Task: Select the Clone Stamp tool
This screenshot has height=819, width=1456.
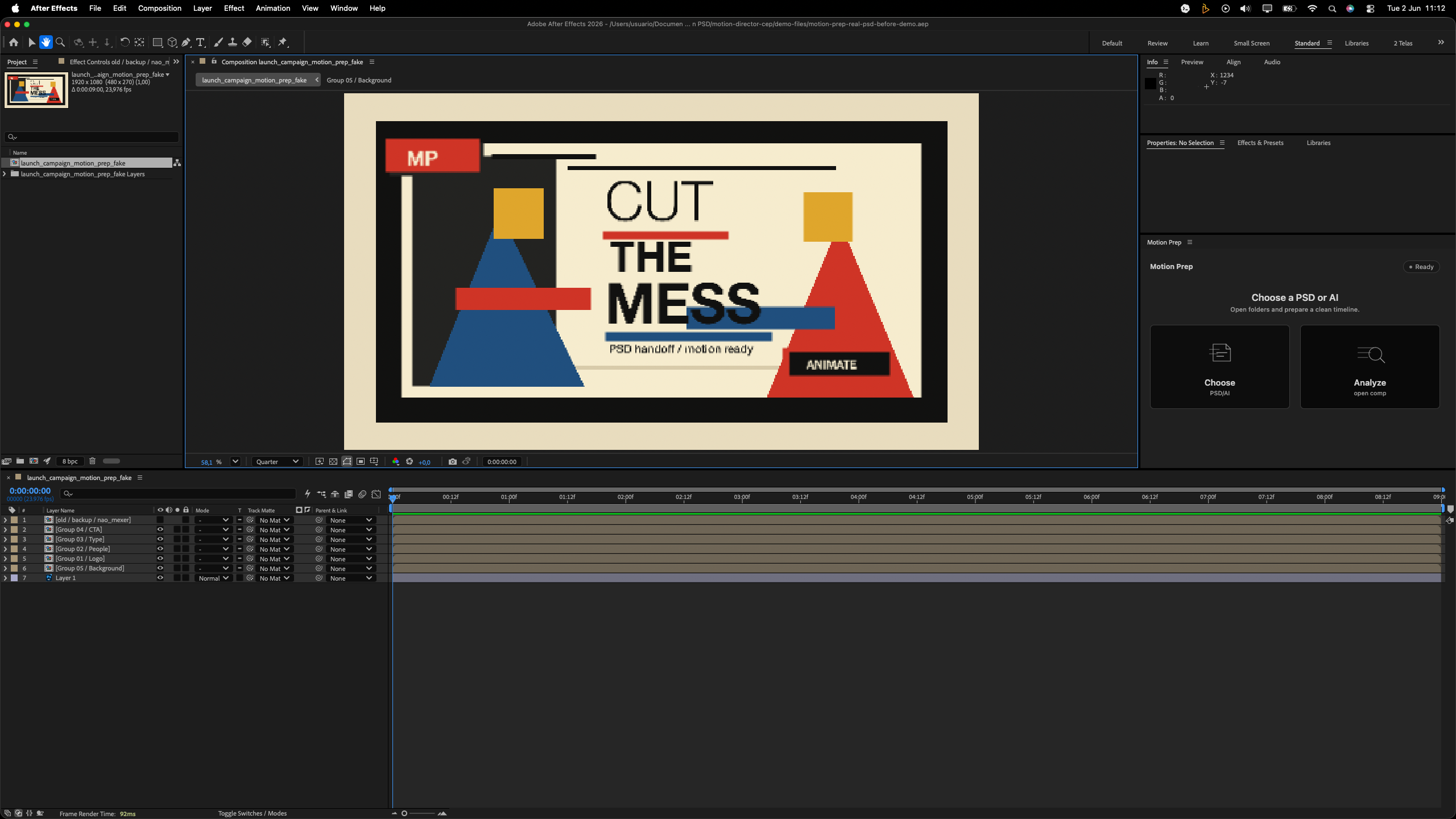Action: pyautogui.click(x=233, y=42)
